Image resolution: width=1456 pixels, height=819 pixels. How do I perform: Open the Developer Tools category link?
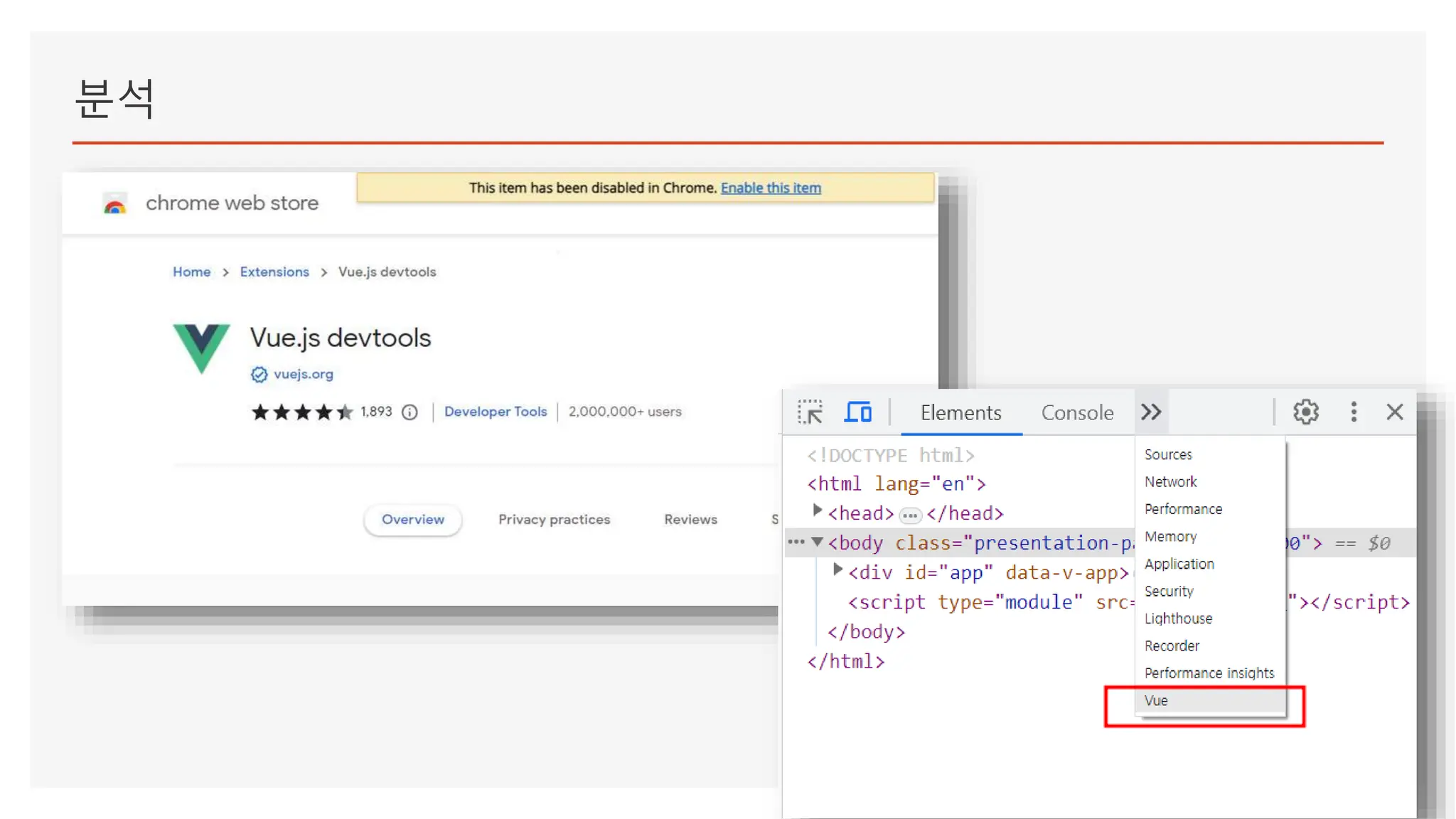pos(496,412)
